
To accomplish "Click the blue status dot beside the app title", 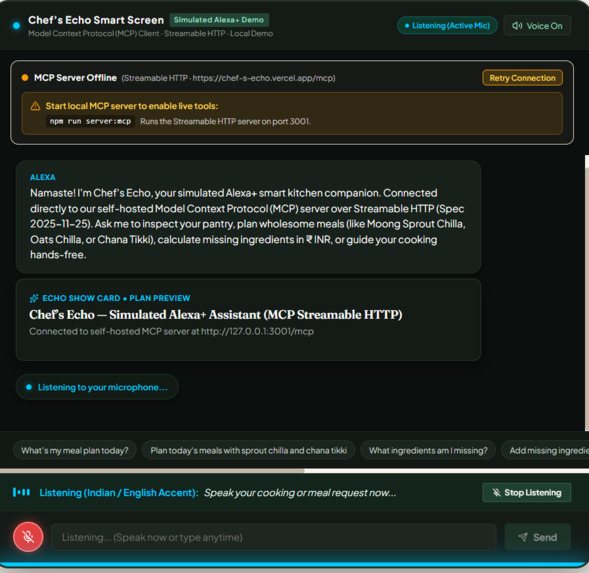I will point(17,26).
